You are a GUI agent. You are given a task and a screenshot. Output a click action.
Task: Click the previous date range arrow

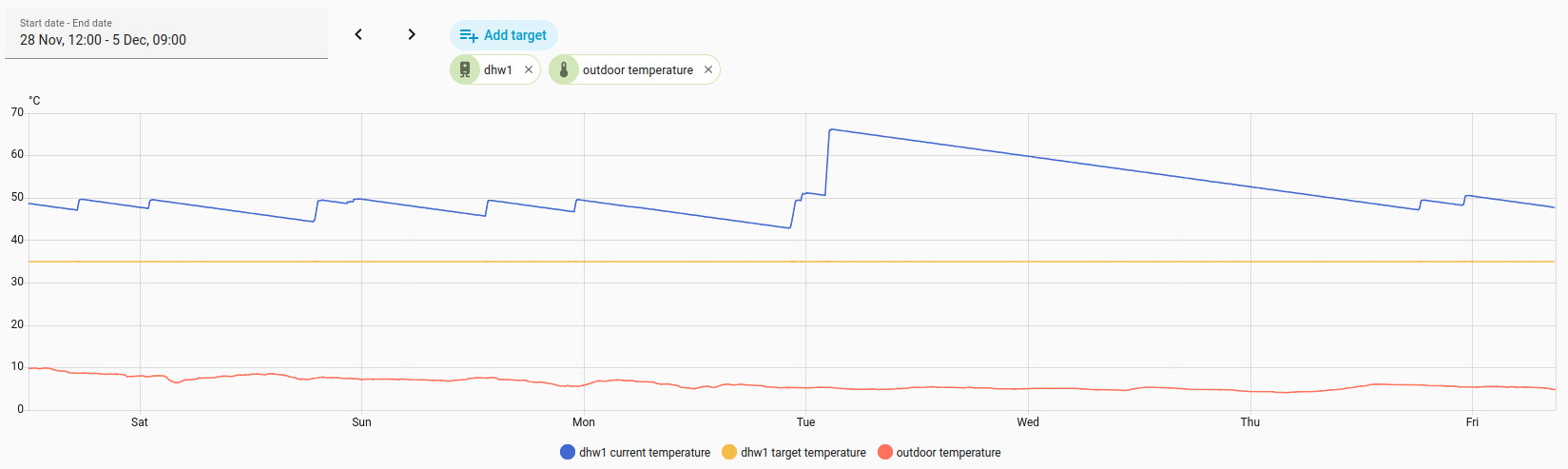[x=358, y=34]
